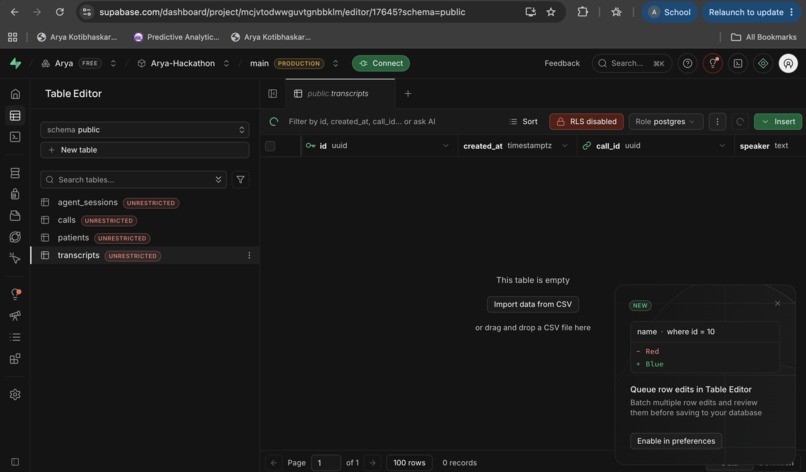Expand the schema public selector
Image resolution: width=806 pixels, height=472 pixels.
click(144, 130)
